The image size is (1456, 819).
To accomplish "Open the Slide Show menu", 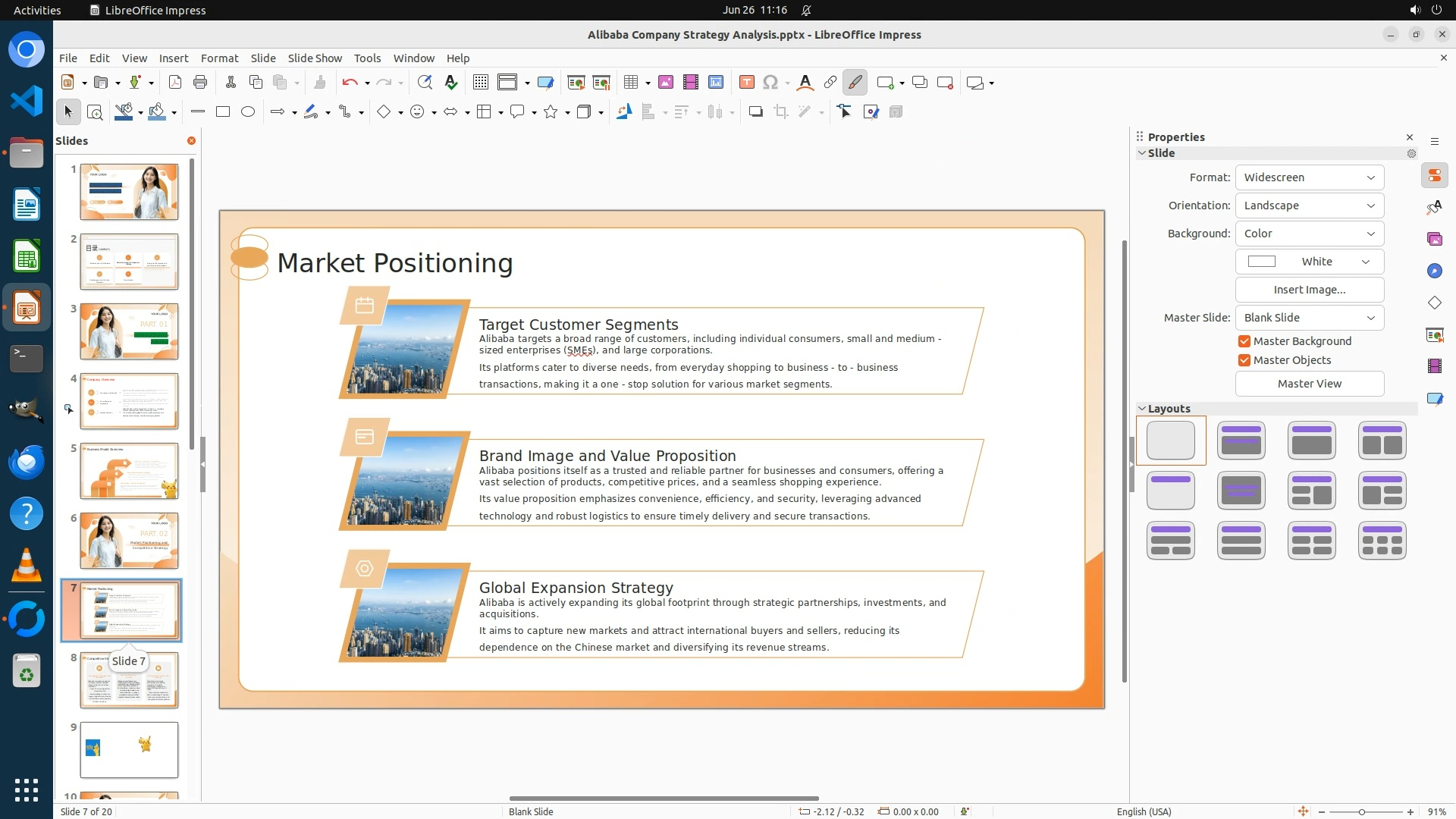I will [x=315, y=58].
